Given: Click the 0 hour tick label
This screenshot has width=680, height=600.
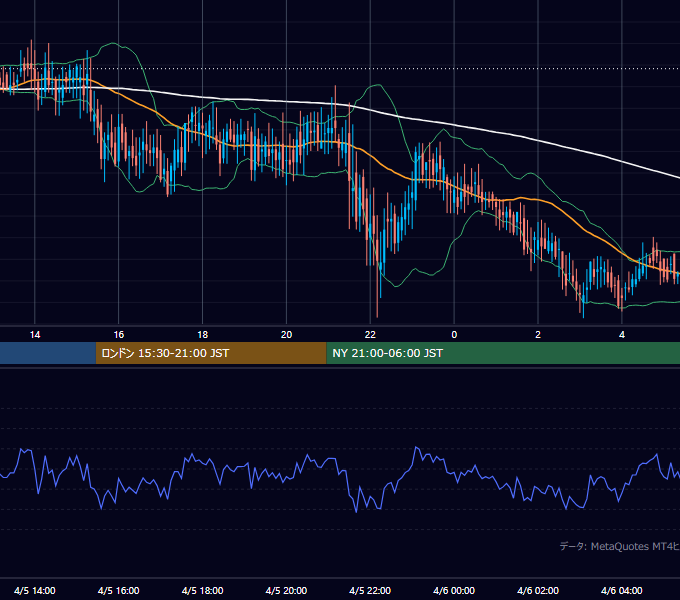Looking at the screenshot, I should (x=454, y=335).
